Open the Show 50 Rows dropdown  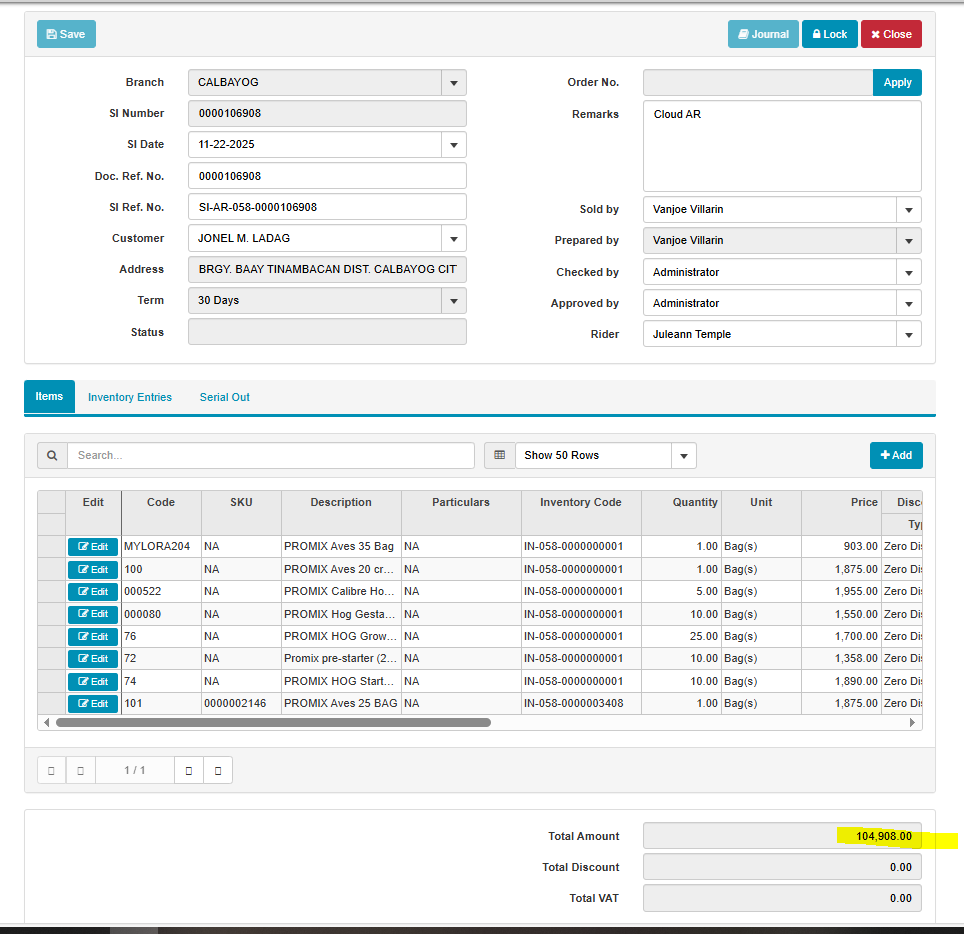(683, 456)
